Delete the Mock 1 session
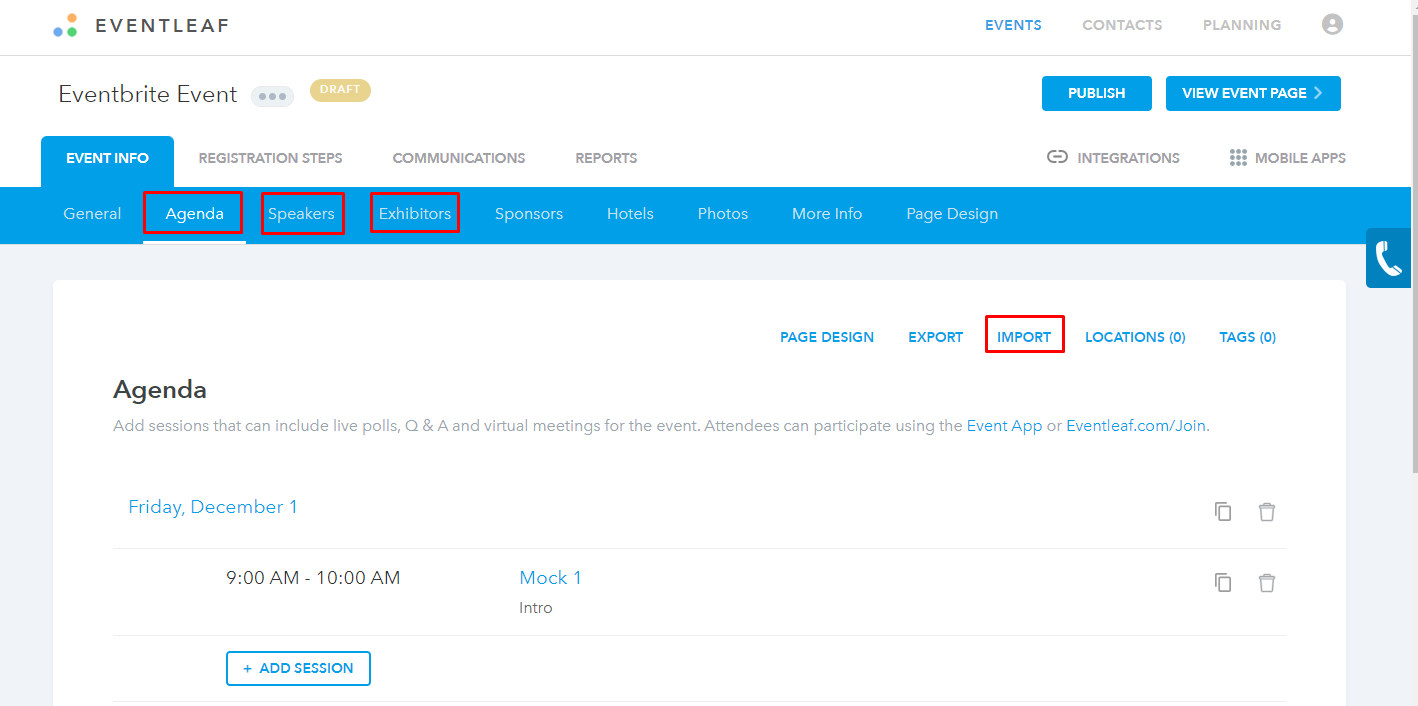 1267,581
